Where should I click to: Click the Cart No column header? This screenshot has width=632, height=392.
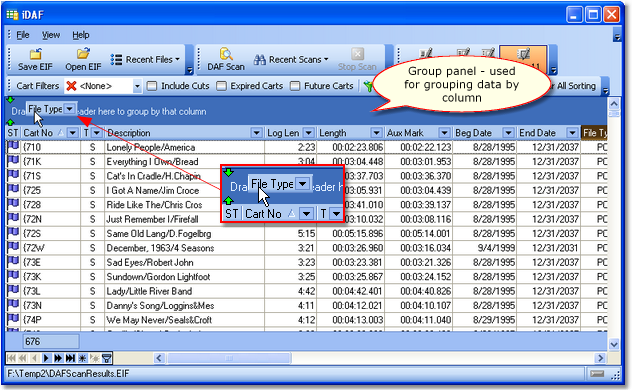[50, 133]
